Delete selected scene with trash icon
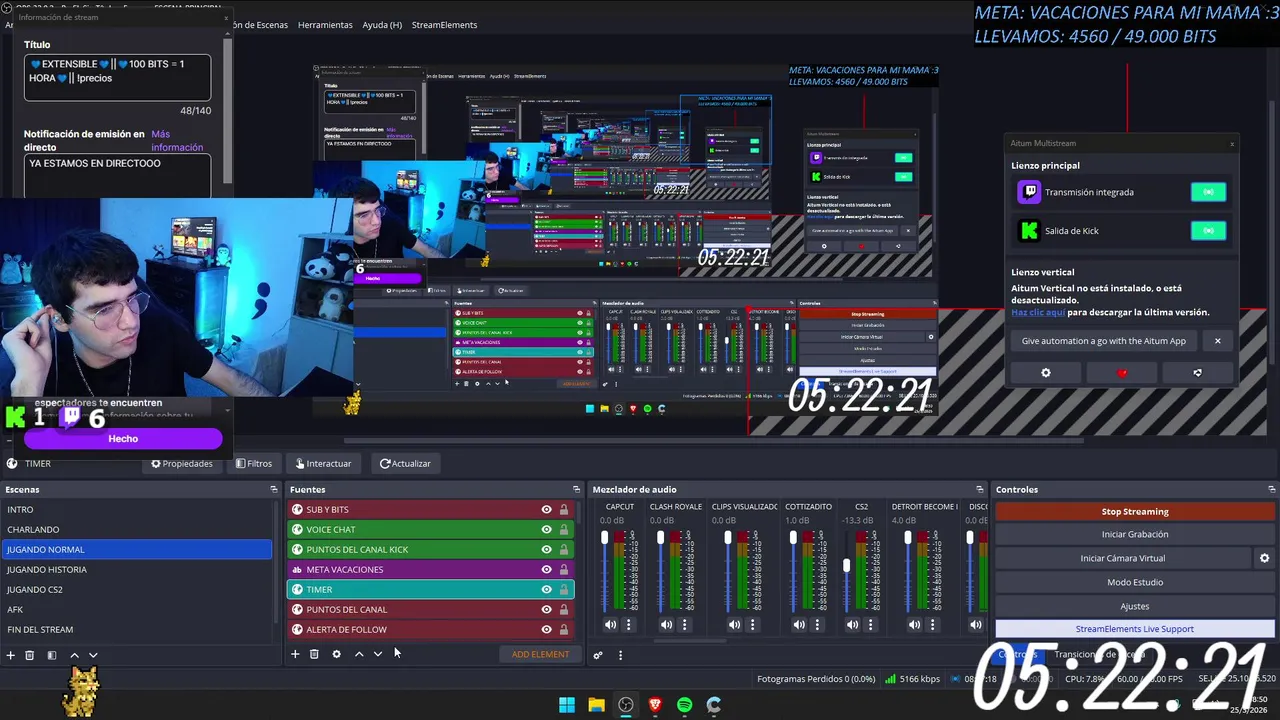1280x720 pixels. pyautogui.click(x=30, y=655)
